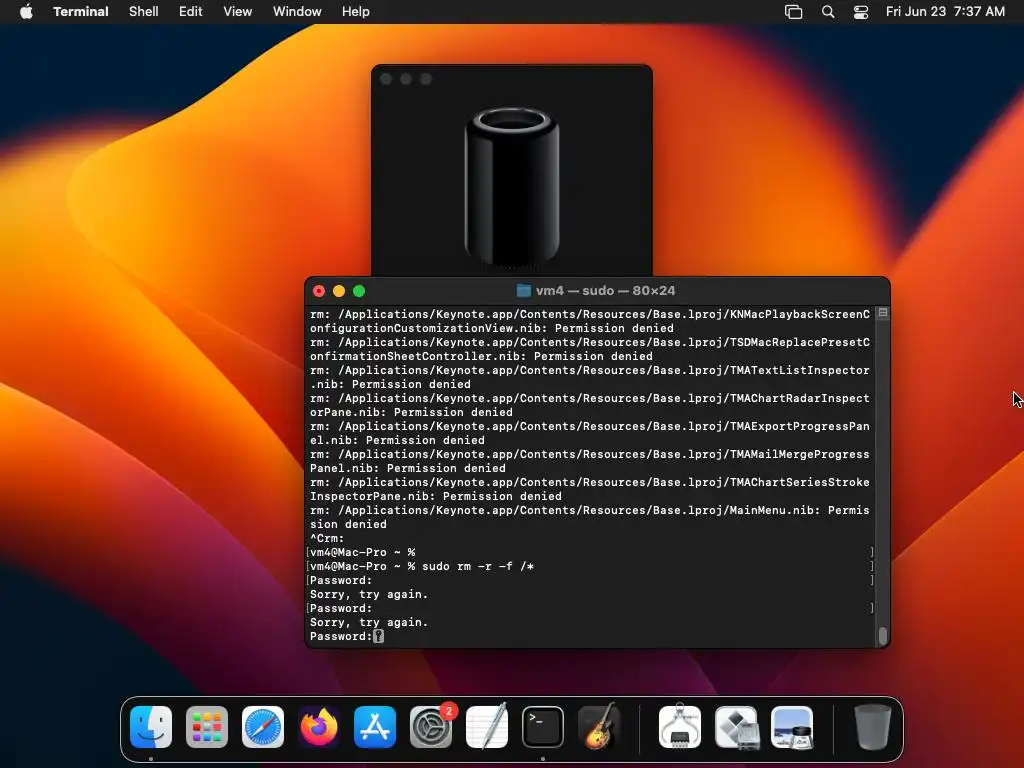Click the TMATextListInspector error line
Viewport: 1024px width, 768px height.
click(x=590, y=377)
